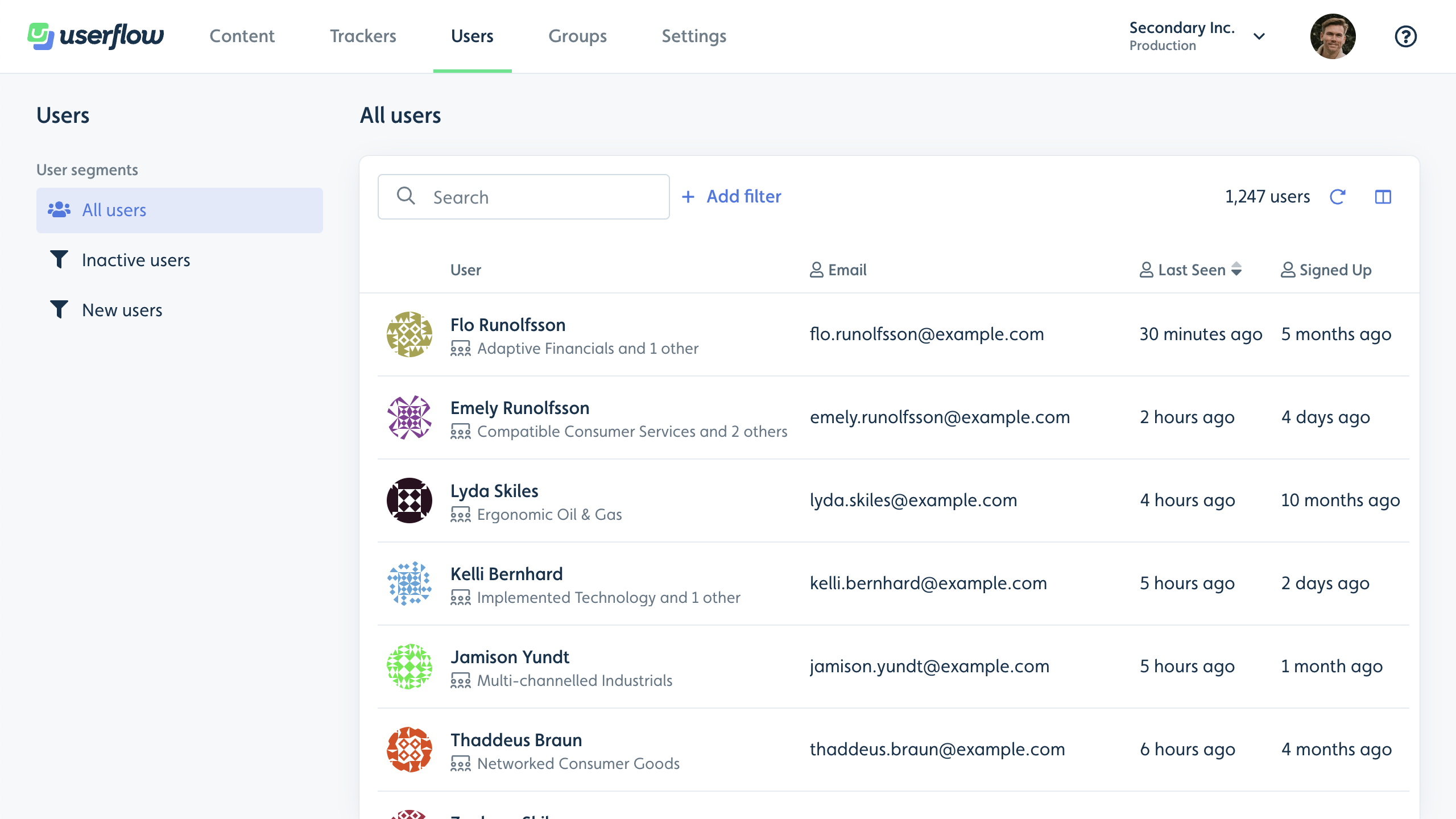Click Kelli Bernhard's avatar
Image resolution: width=1456 pixels, height=819 pixels.
[409, 584]
